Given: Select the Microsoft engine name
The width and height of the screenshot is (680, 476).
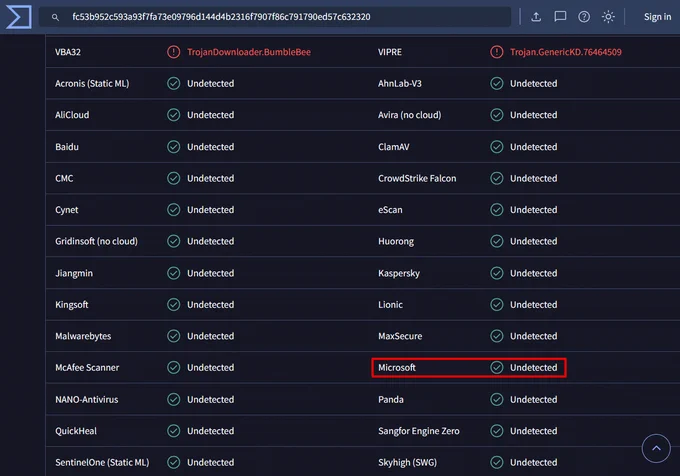Looking at the screenshot, I should [397, 368].
